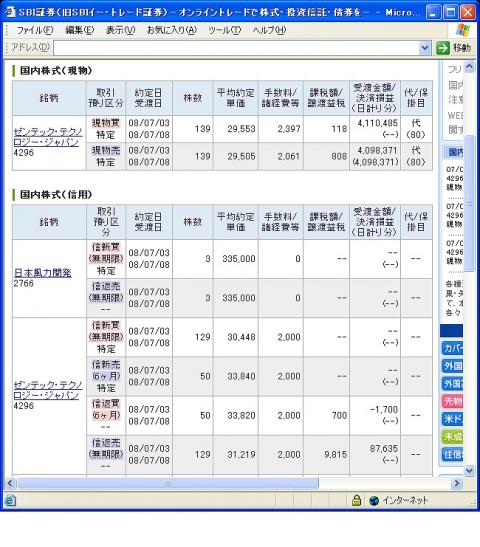Click the IE page icon in title bar
The height and width of the screenshot is (547, 480).
(x=10, y=12)
